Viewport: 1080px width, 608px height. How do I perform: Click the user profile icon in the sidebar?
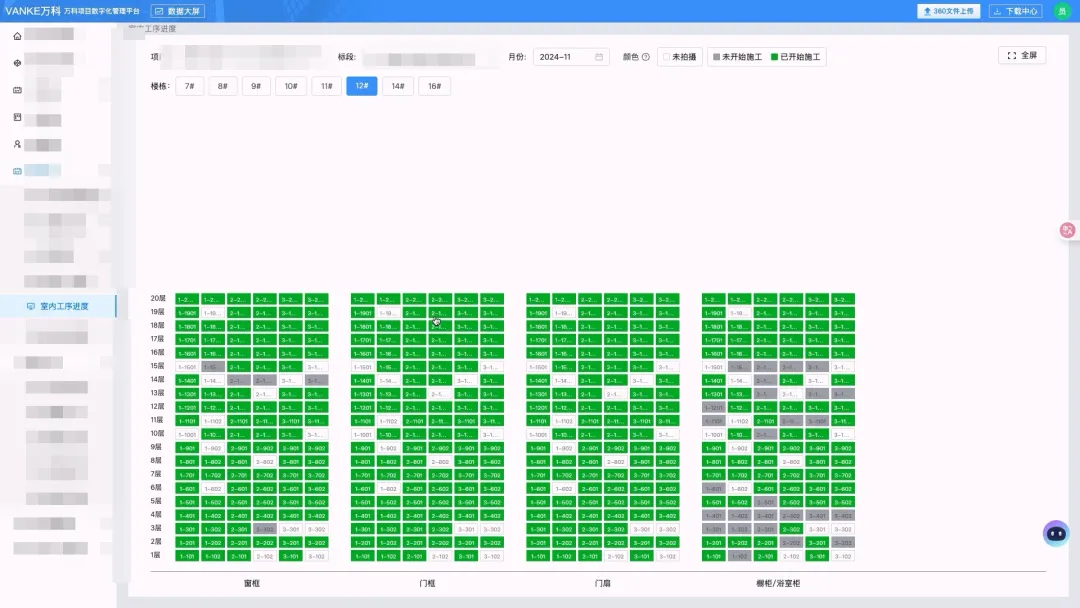17,144
